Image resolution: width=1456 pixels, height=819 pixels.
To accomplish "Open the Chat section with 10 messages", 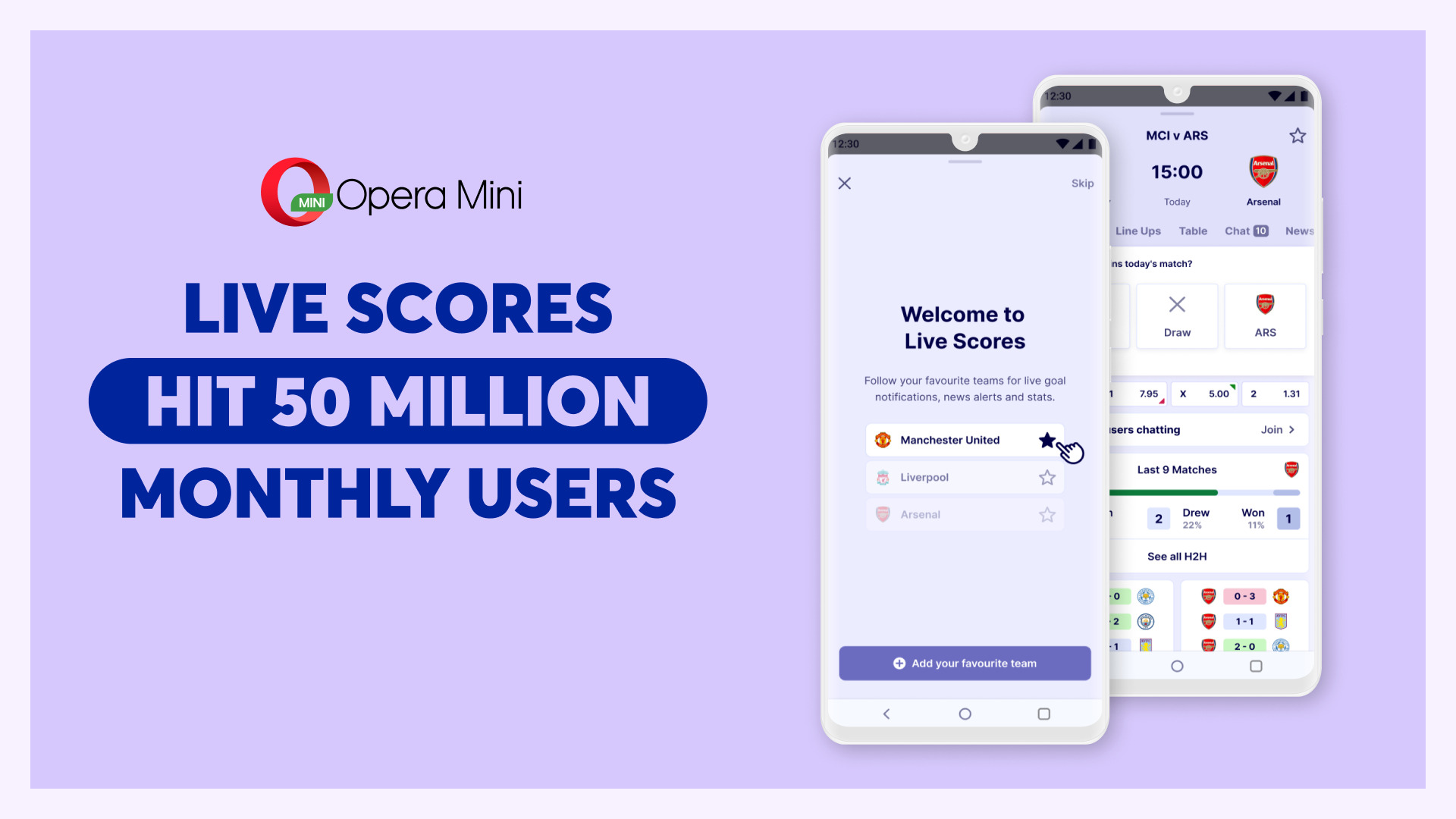I will pos(1244,231).
